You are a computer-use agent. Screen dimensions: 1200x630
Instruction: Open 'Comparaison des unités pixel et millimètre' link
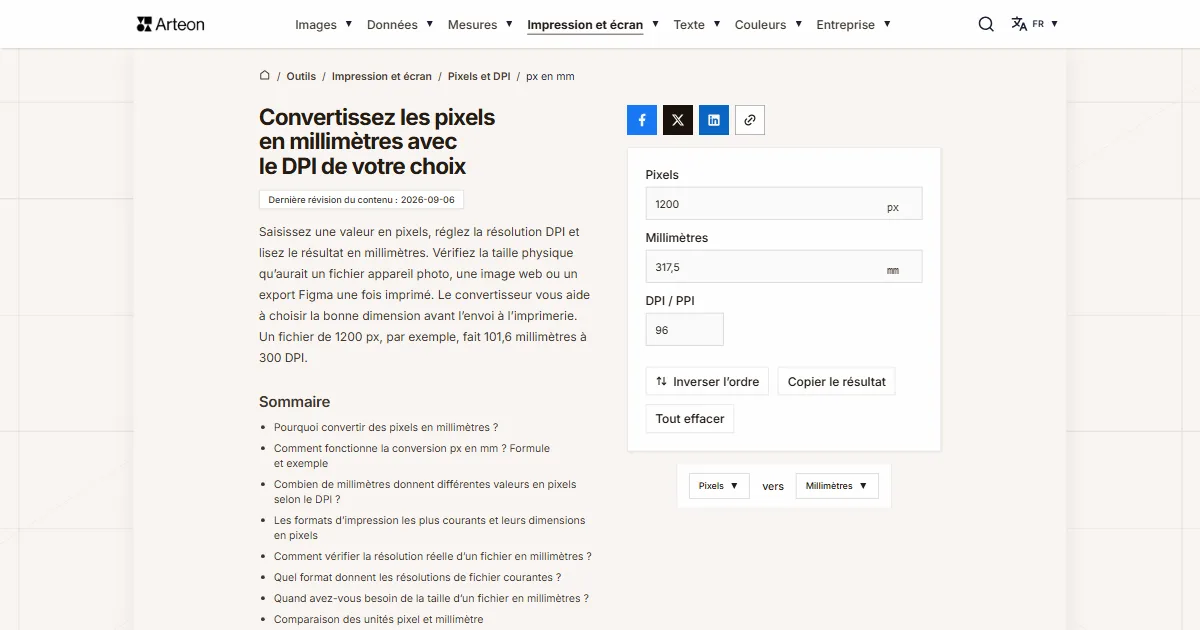(378, 619)
